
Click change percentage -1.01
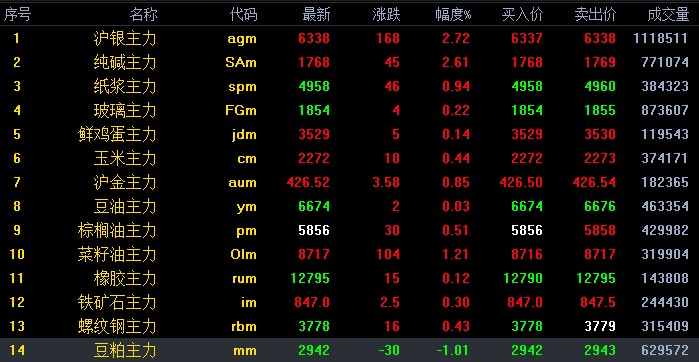(x=452, y=351)
